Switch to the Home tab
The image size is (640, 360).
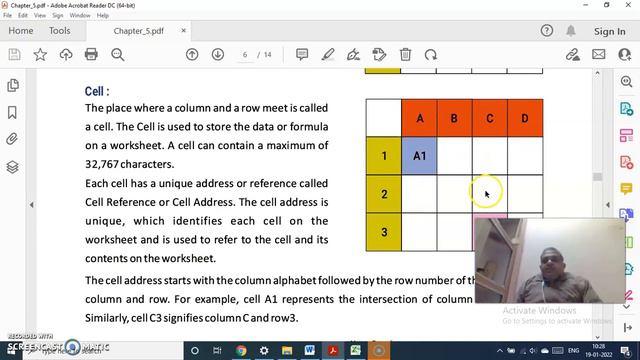(21, 31)
